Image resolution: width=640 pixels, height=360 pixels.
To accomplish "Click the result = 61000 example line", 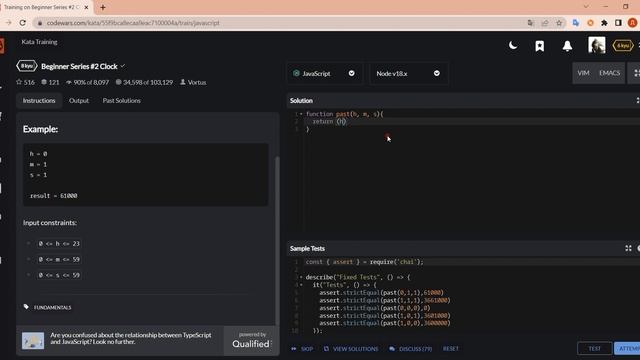I will 53,196.
